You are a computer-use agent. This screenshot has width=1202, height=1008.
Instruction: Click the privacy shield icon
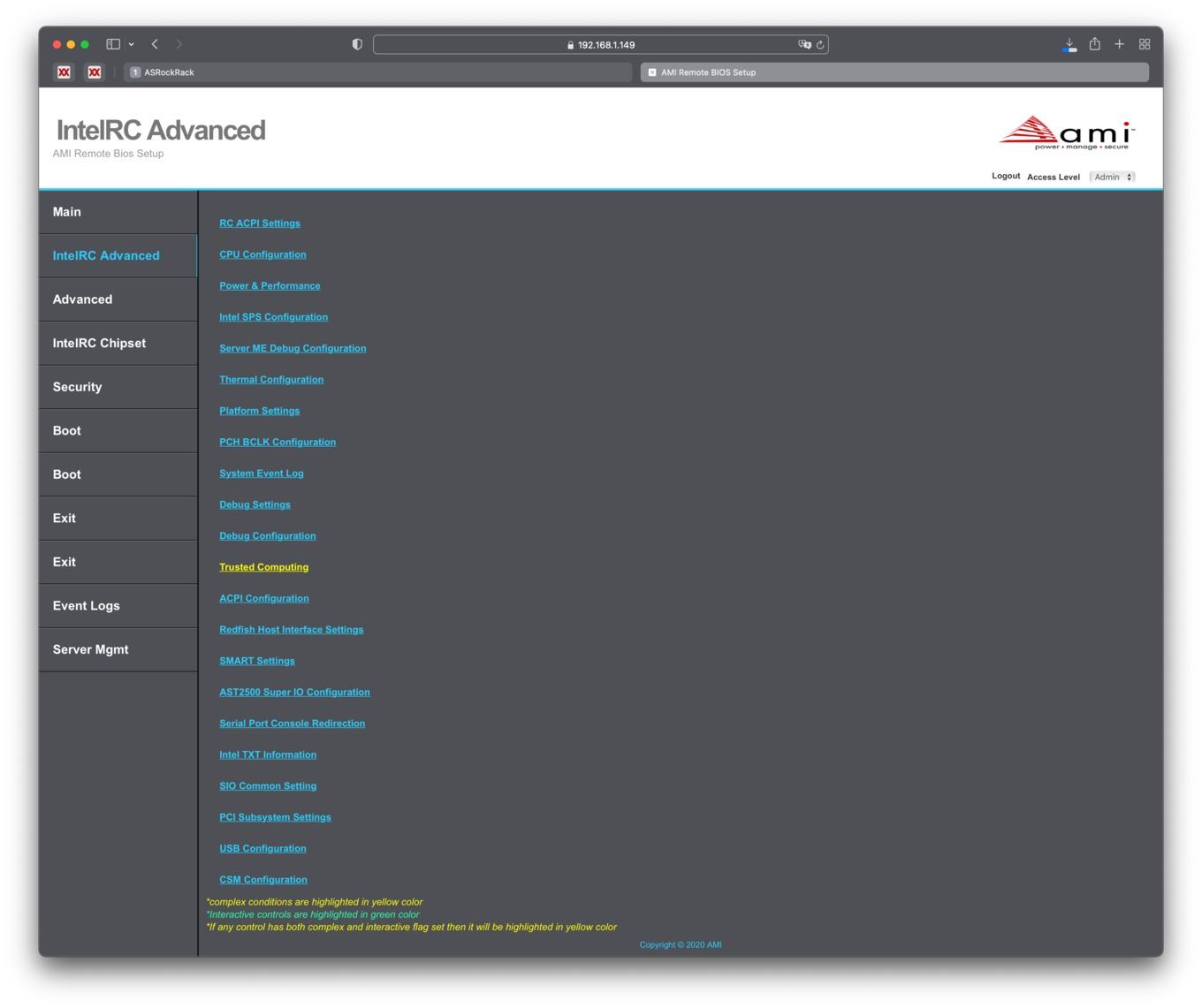357,44
